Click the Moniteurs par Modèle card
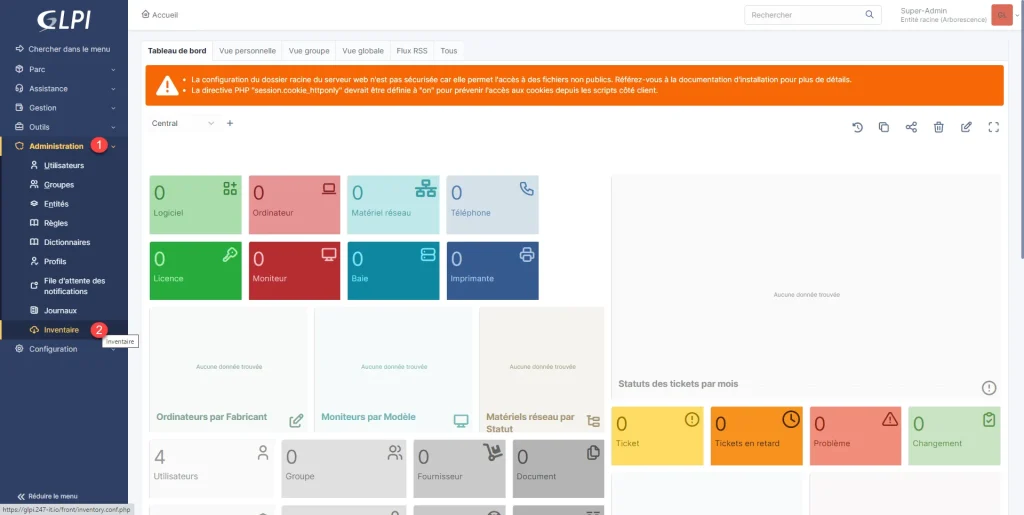The image size is (1024, 515). [393, 369]
